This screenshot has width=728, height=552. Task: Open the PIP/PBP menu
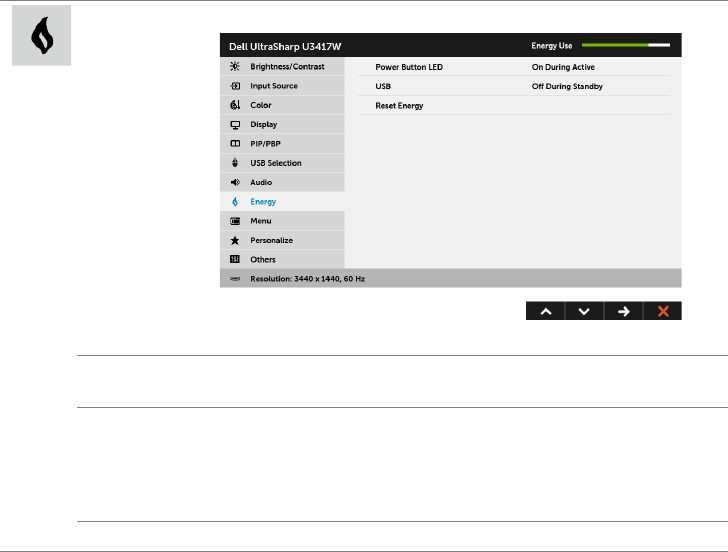click(282, 143)
